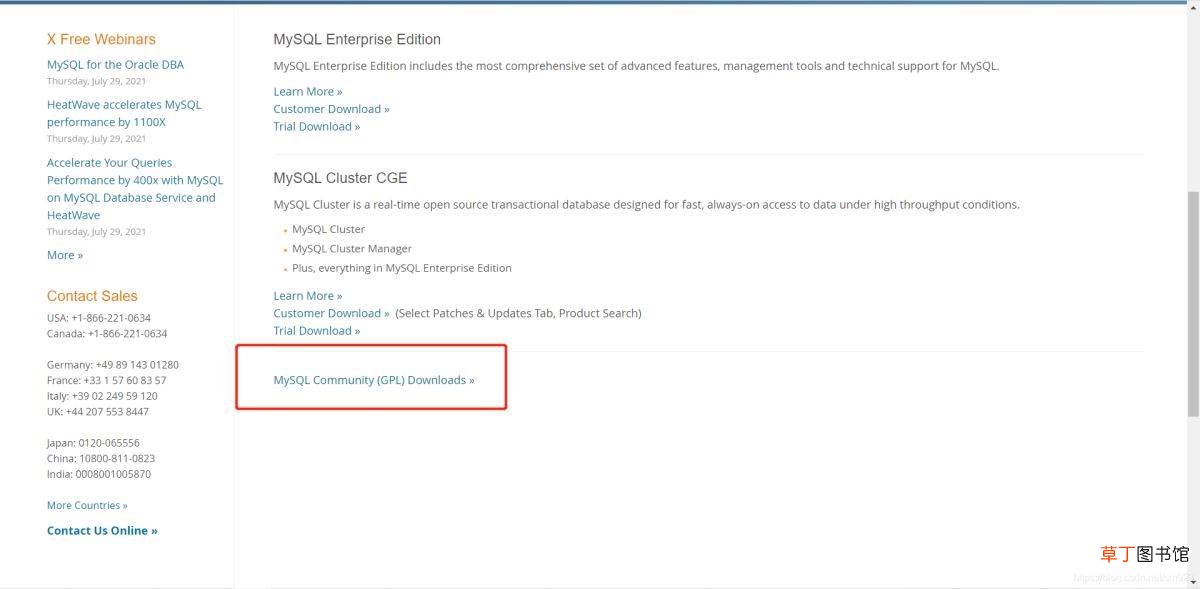
Task: Click '(Select Patches & Updates Tab, Product Search)' note
Action: (518, 313)
